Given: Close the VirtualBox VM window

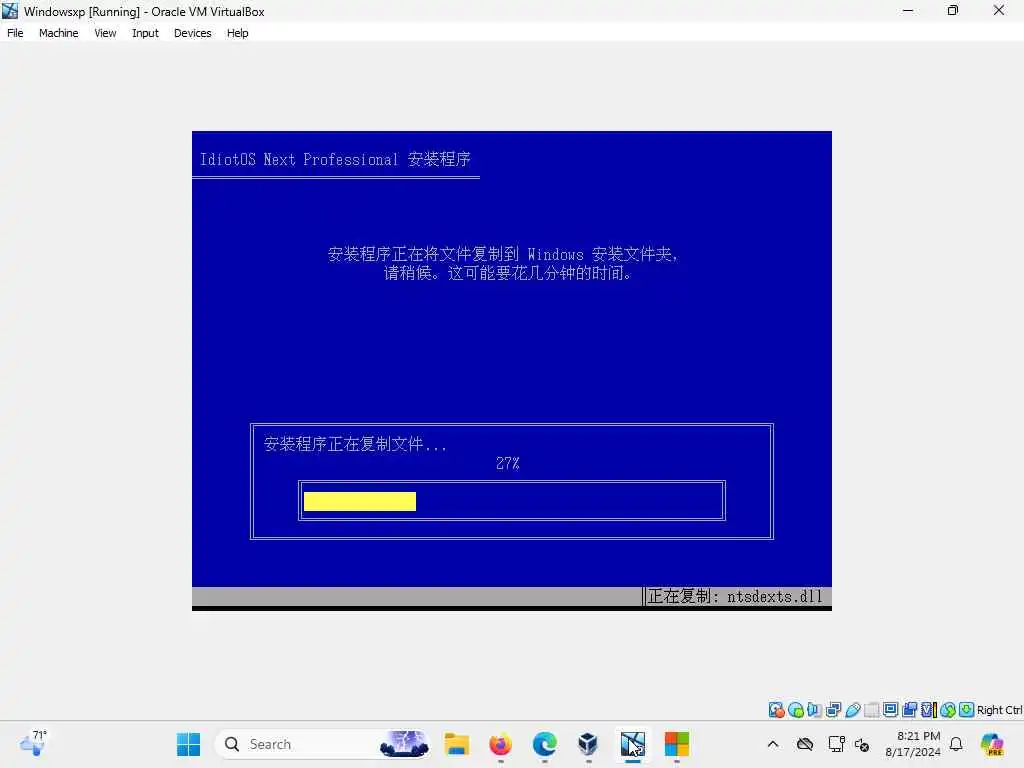Looking at the screenshot, I should coord(999,10).
